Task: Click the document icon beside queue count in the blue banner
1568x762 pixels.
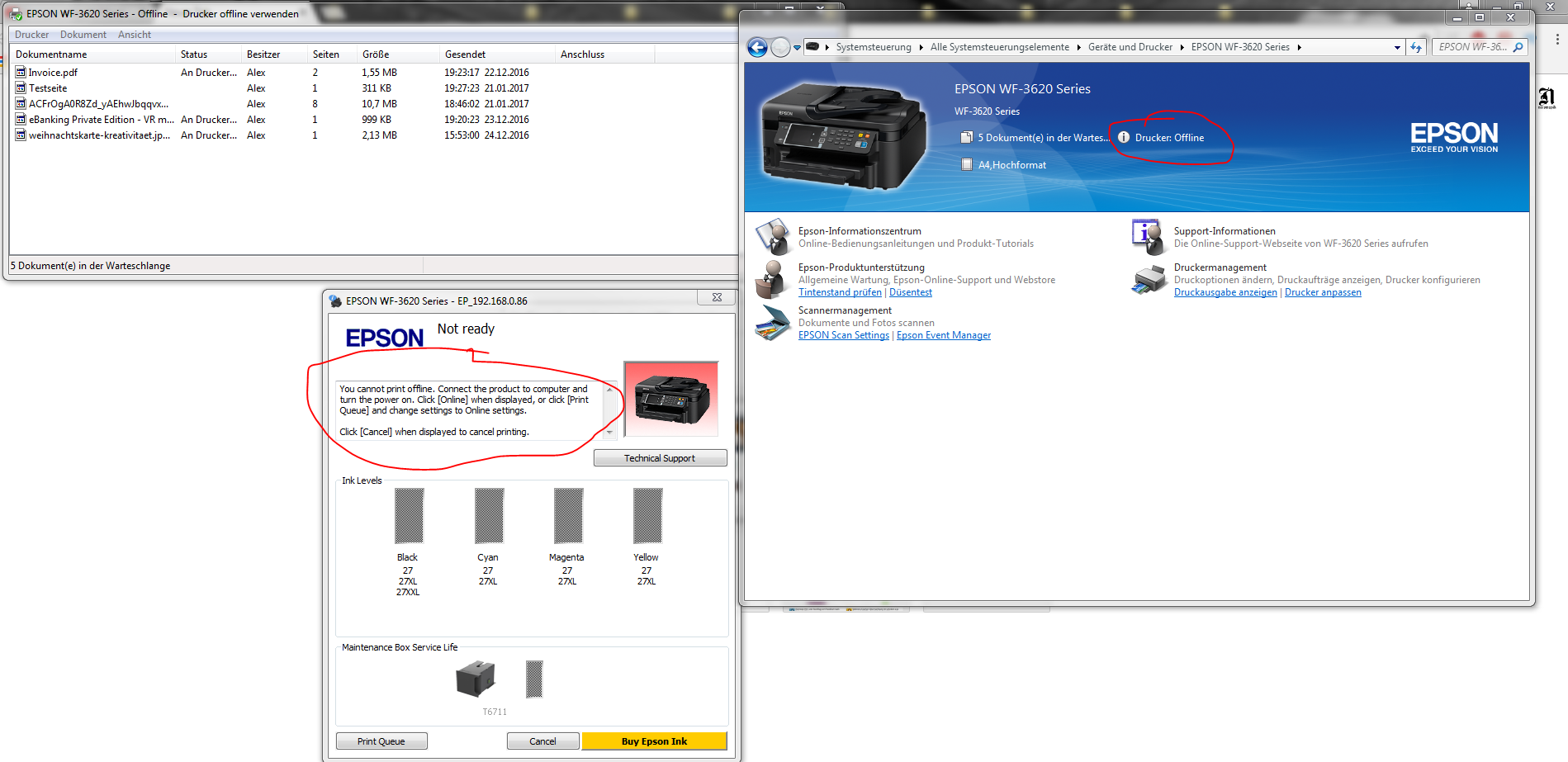Action: coord(966,137)
